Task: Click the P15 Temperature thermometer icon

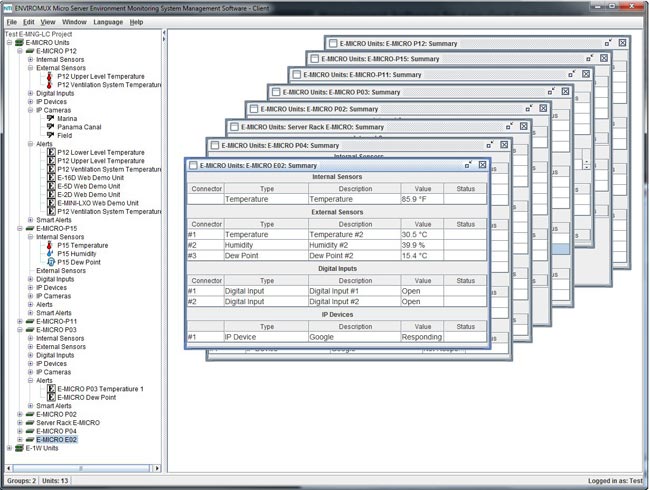Action: pos(49,245)
